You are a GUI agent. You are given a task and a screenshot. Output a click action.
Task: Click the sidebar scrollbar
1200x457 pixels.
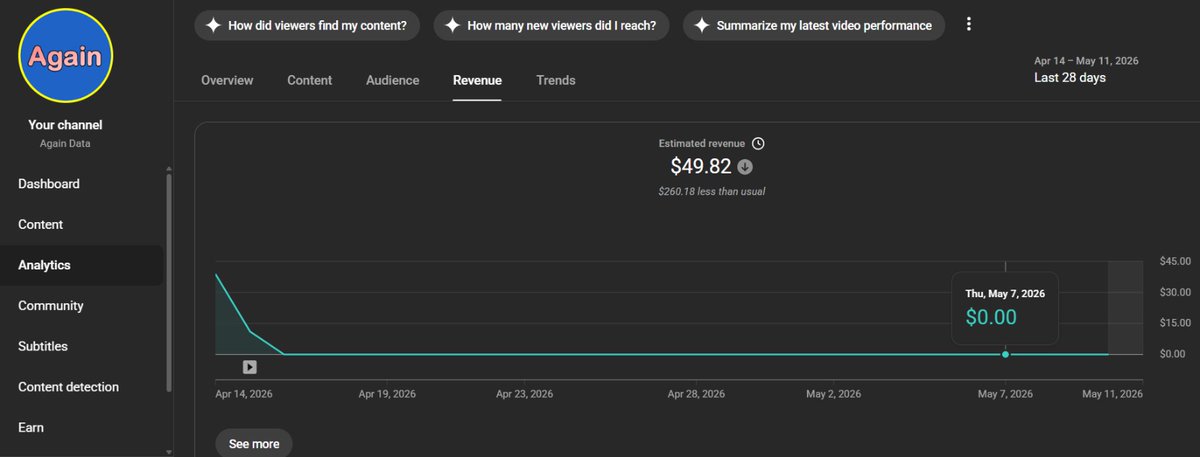(x=169, y=285)
